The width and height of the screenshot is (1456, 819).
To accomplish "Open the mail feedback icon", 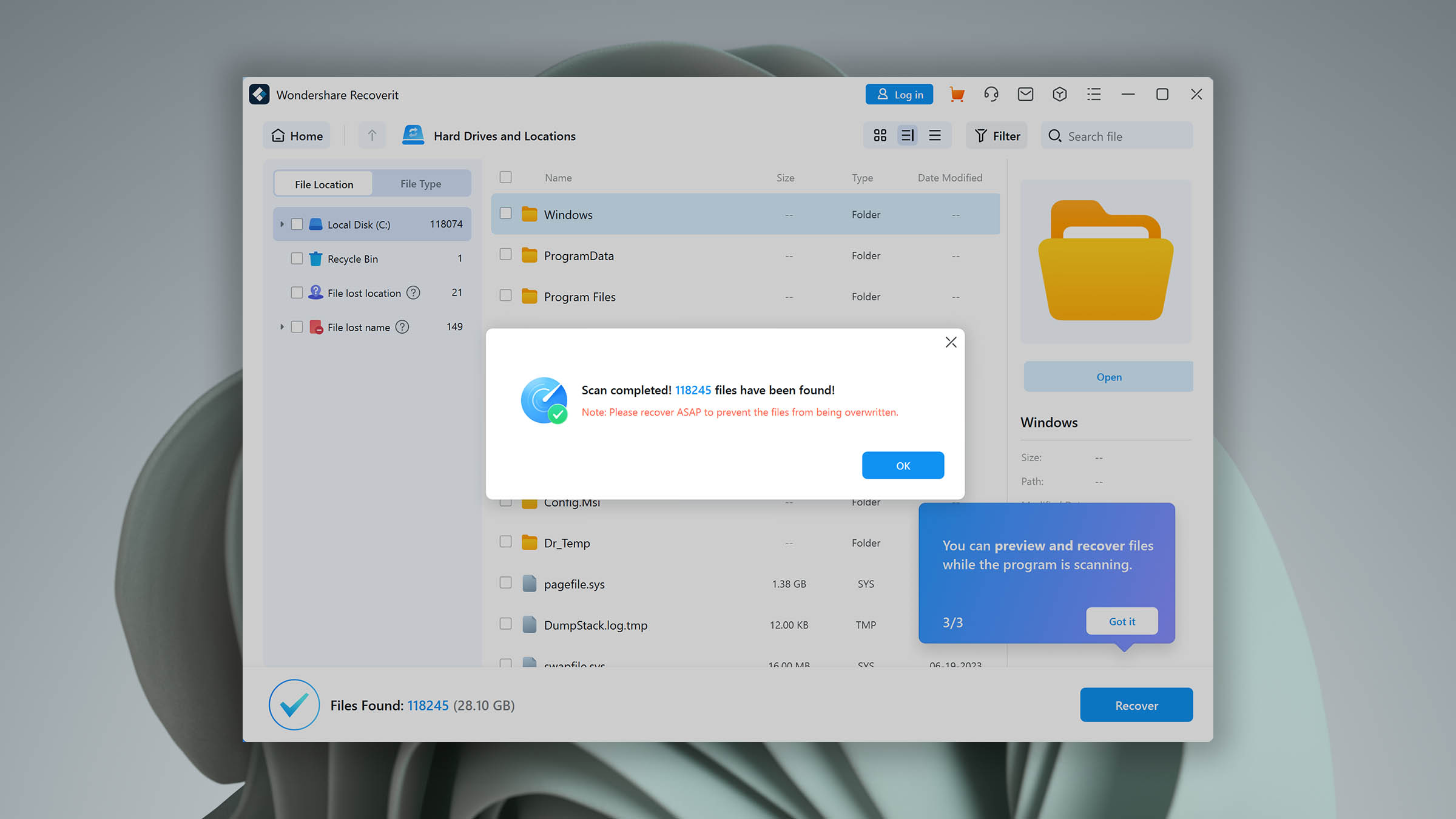I will (x=1025, y=95).
